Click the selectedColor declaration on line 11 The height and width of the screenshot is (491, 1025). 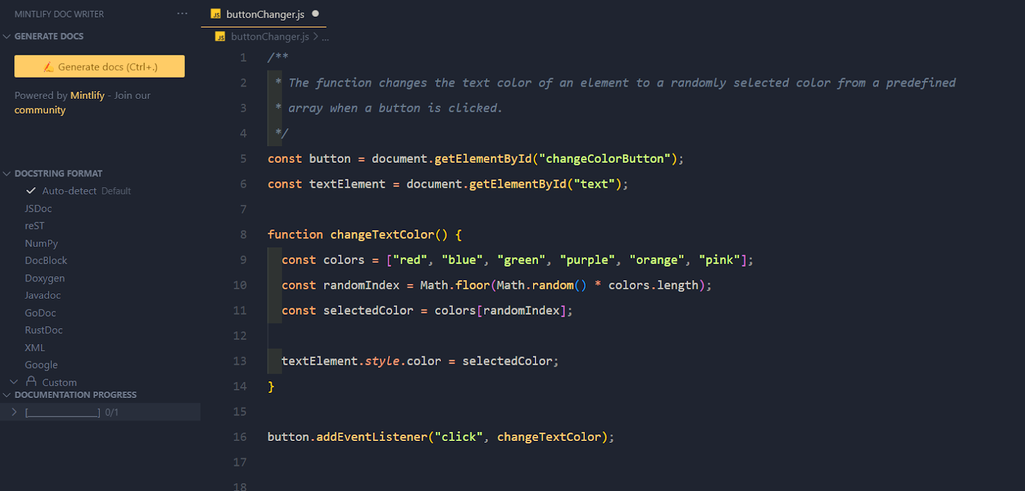369,311
